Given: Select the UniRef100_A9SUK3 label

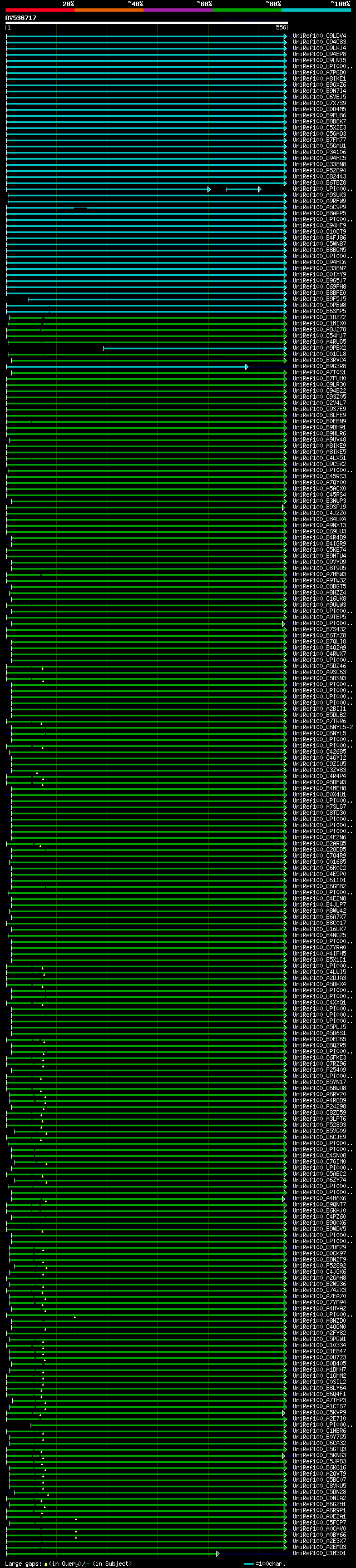Looking at the screenshot, I should [x=319, y=195].
